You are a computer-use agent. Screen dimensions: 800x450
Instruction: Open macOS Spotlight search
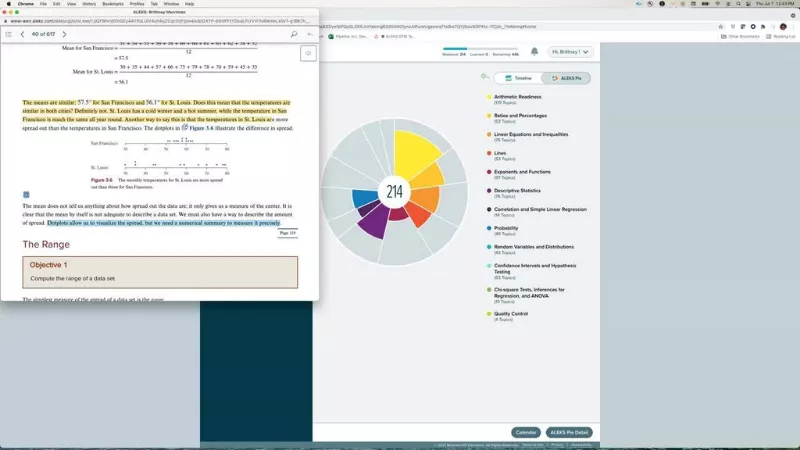738,4
